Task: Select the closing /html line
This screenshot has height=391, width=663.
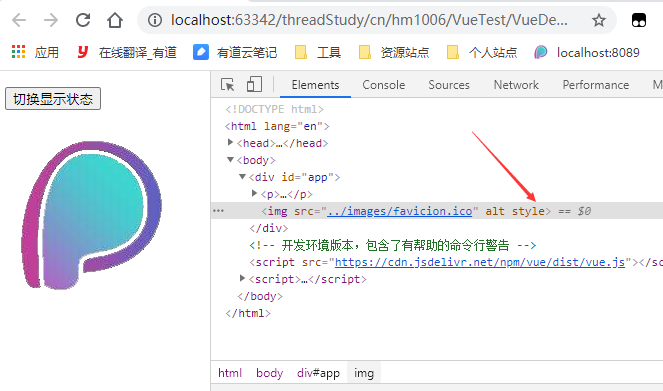Action: coord(248,313)
